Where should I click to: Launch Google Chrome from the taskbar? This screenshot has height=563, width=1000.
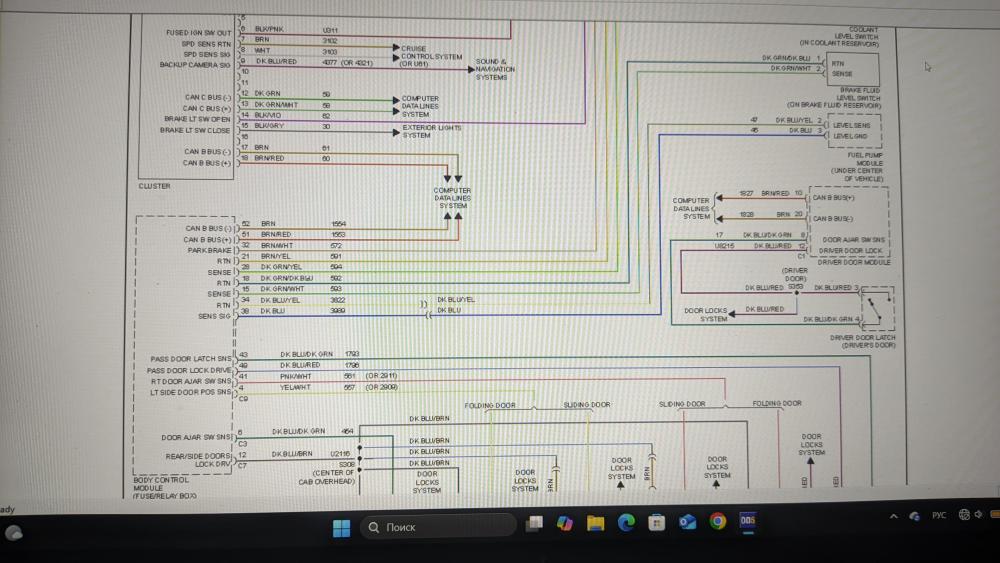(718, 522)
